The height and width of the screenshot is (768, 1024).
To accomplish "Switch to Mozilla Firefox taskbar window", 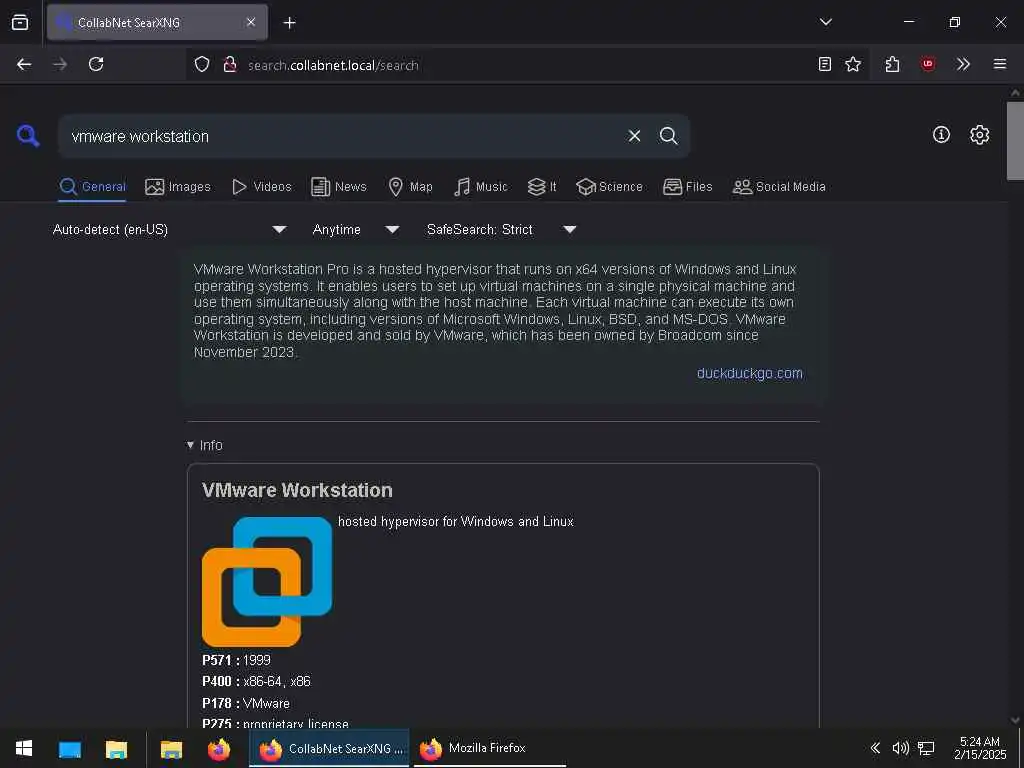I will click(x=490, y=748).
